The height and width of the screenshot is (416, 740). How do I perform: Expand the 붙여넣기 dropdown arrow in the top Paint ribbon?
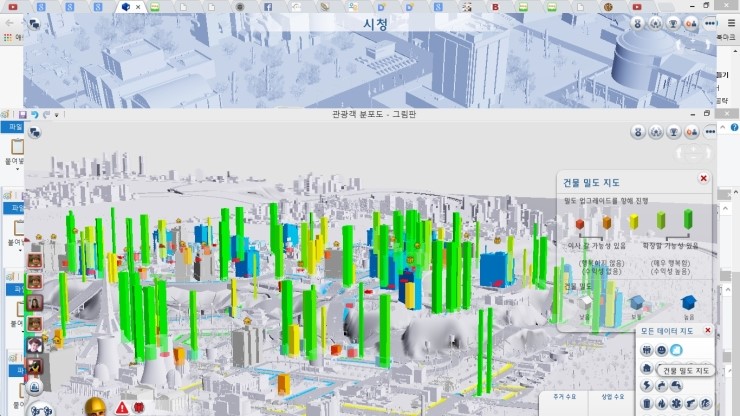click(x=17, y=169)
